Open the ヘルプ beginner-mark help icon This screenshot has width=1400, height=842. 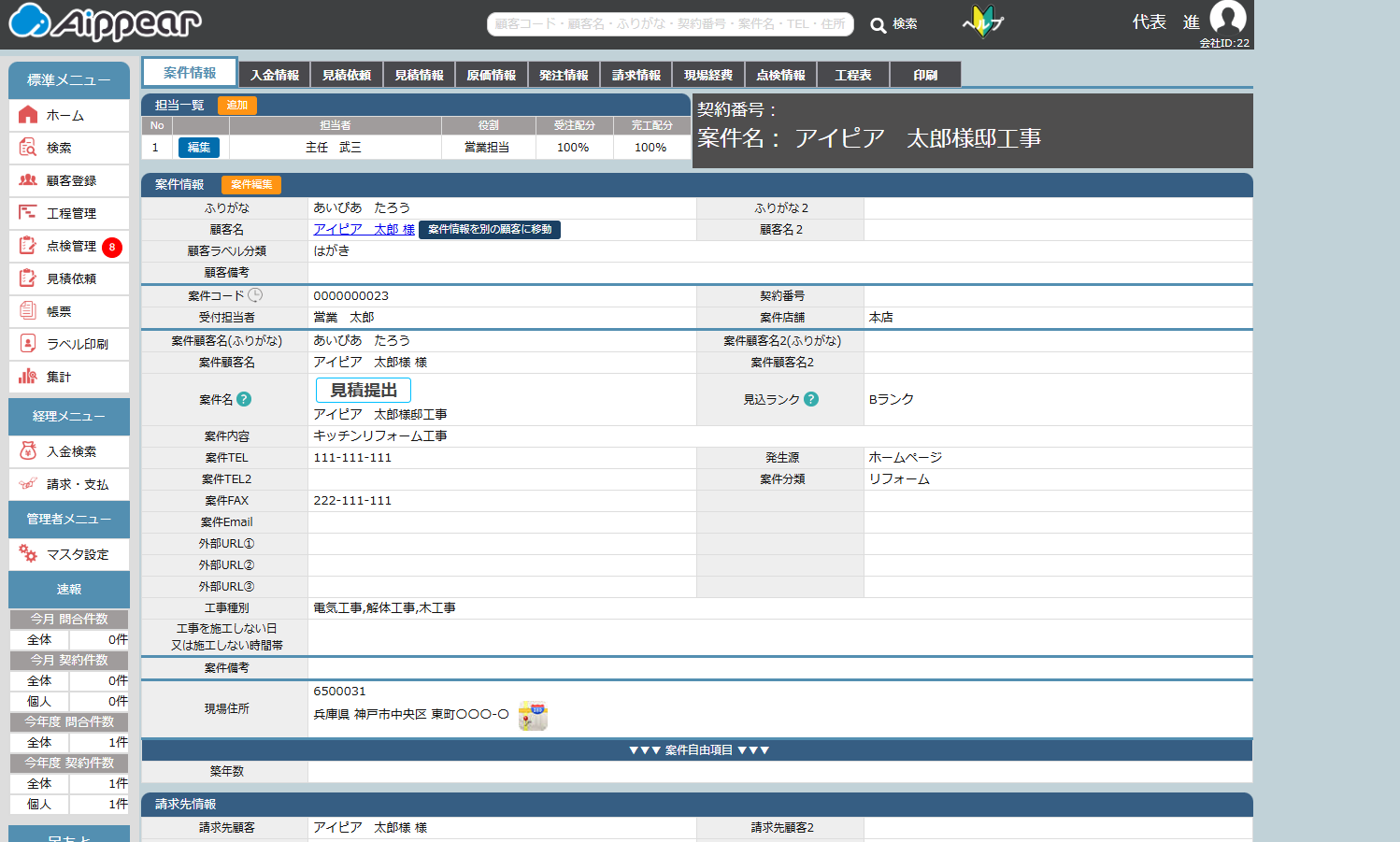982,21
